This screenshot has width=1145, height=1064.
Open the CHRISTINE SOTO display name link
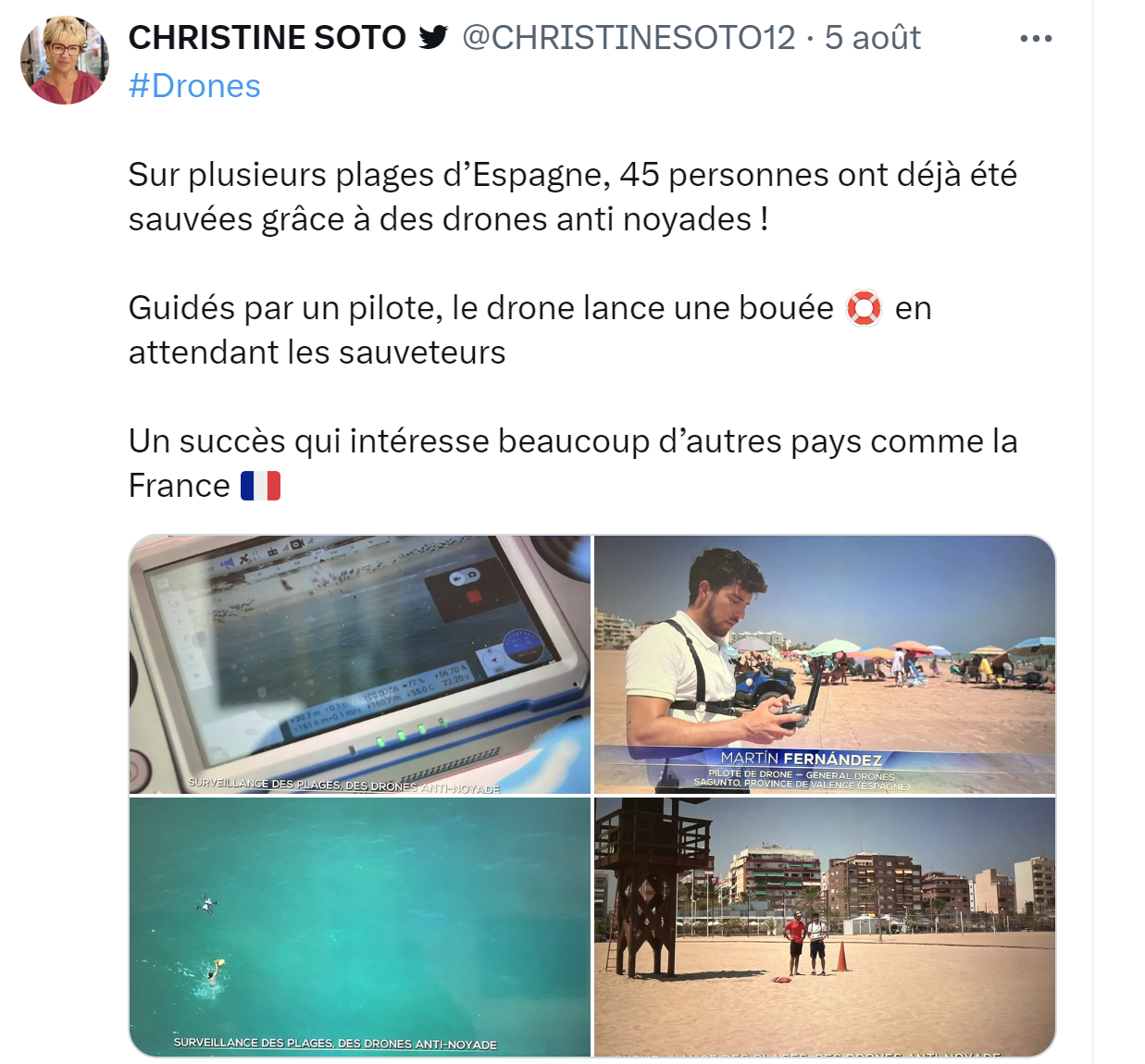point(267,37)
